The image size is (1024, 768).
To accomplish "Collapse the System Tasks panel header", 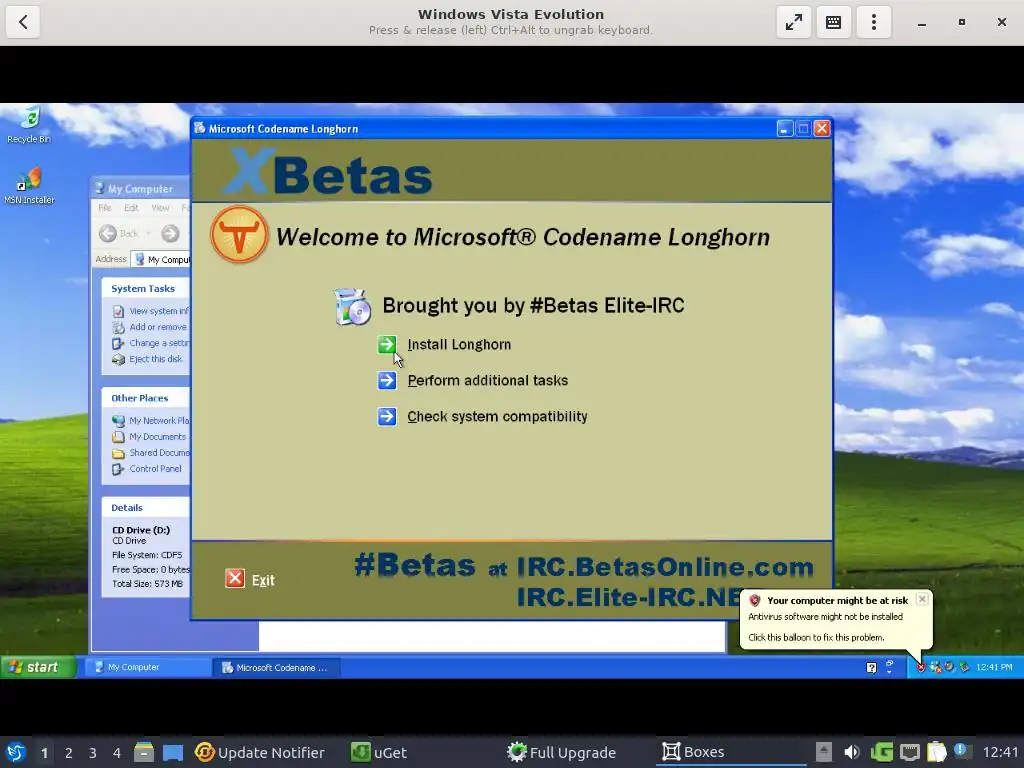I will click(x=146, y=288).
